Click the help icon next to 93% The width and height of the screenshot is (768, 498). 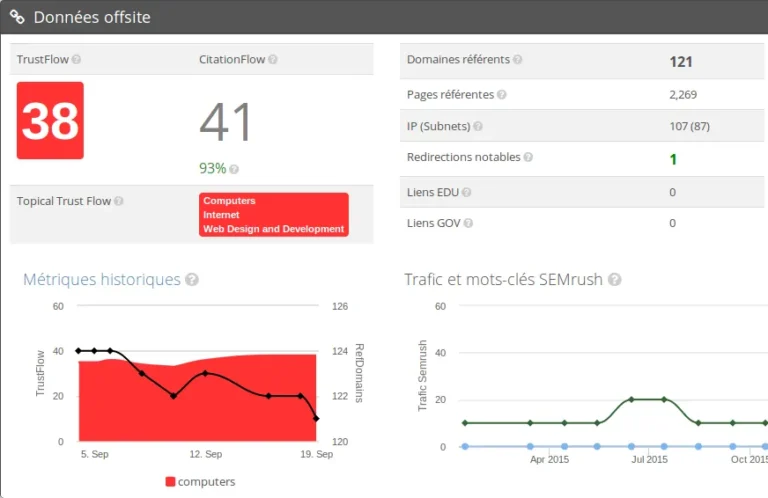pyautogui.click(x=234, y=169)
